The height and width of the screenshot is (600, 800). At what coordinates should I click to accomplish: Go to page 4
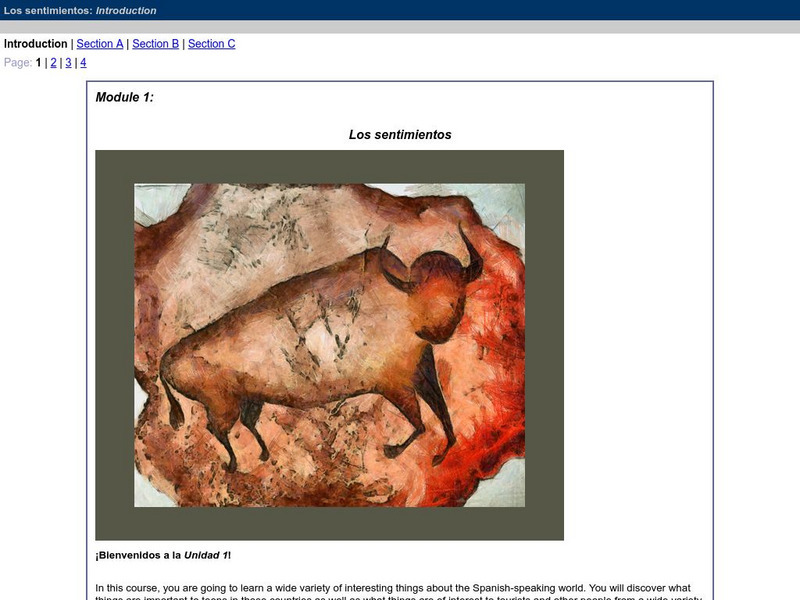coord(83,63)
